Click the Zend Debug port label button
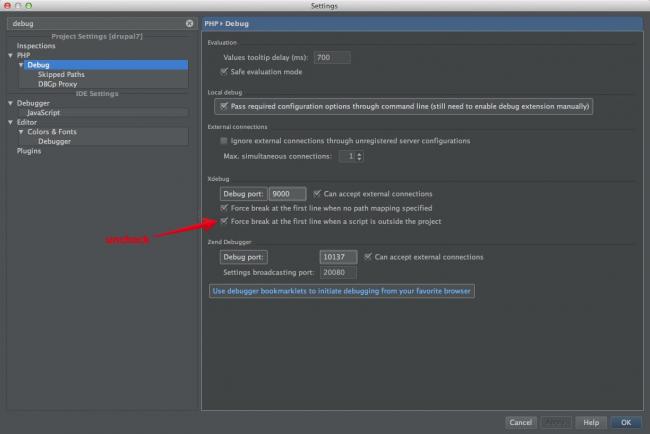Image resolution: width=650 pixels, height=434 pixels. [x=243, y=257]
